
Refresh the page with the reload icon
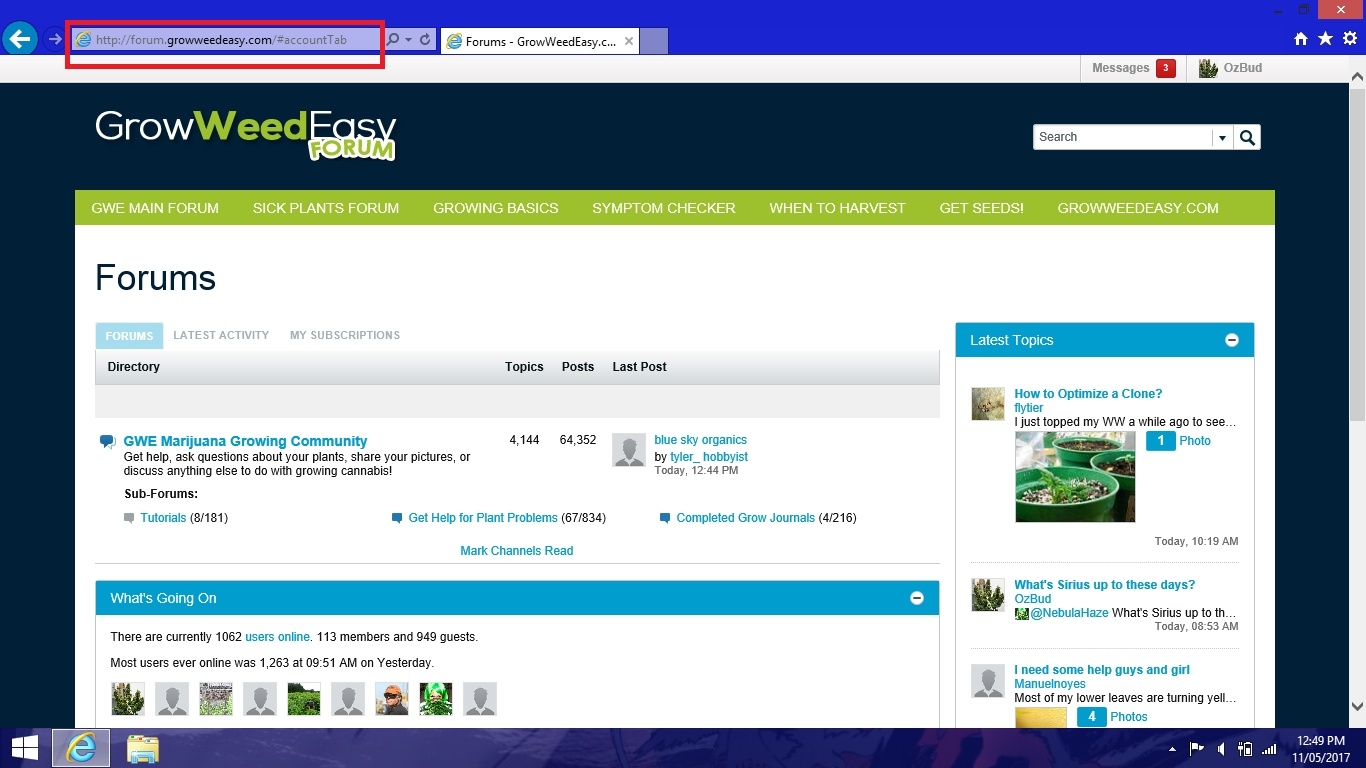[x=425, y=40]
